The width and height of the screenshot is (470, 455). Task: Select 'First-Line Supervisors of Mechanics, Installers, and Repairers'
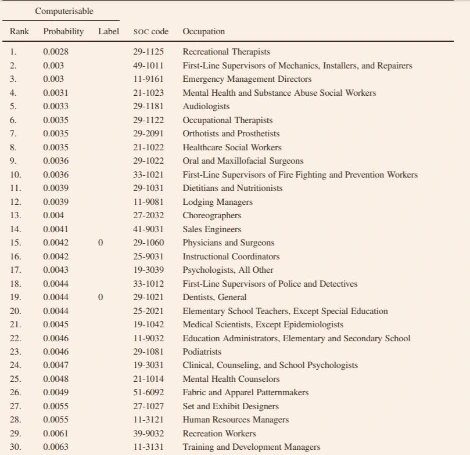click(297, 66)
